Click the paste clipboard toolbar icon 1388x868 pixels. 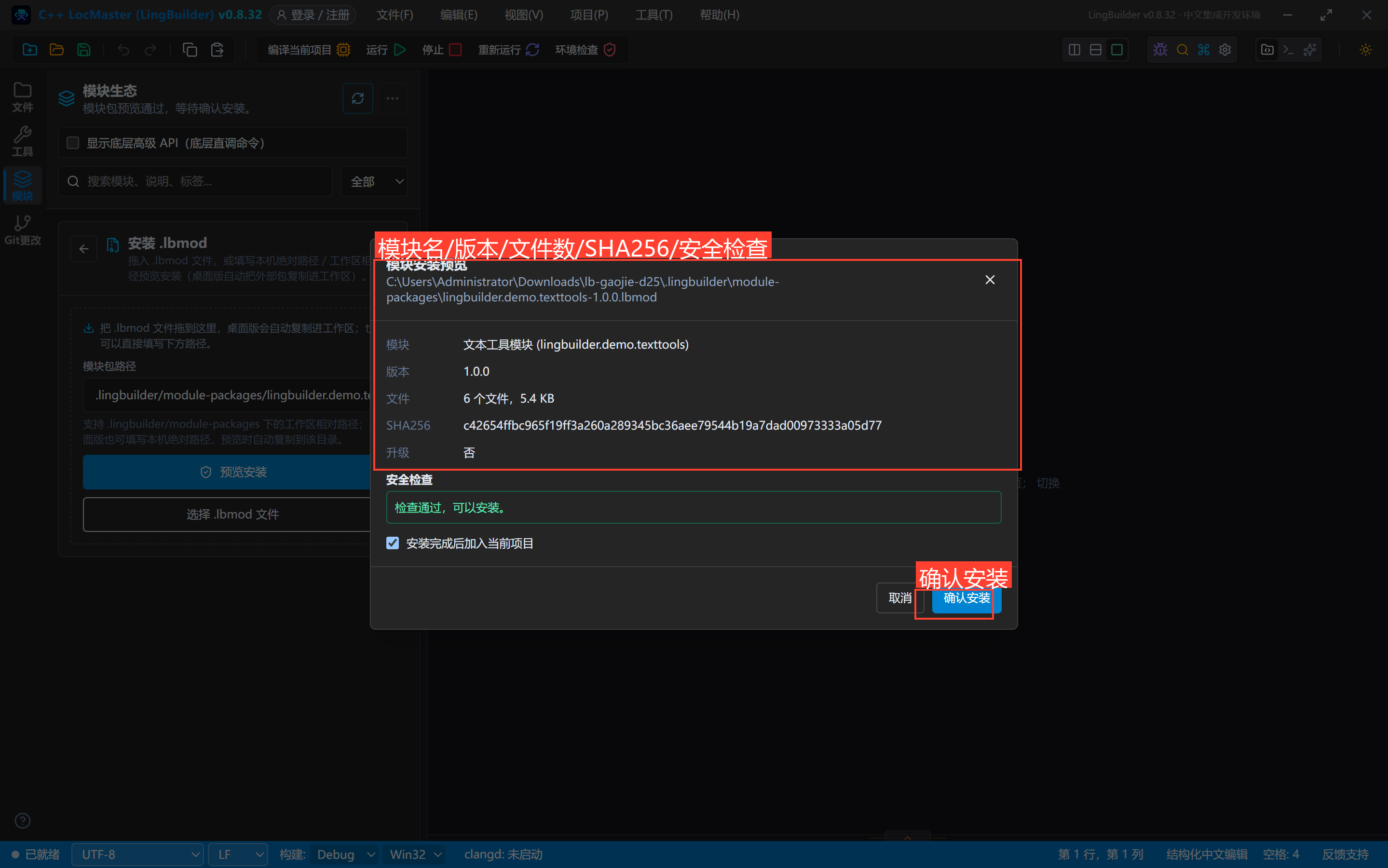click(217, 50)
